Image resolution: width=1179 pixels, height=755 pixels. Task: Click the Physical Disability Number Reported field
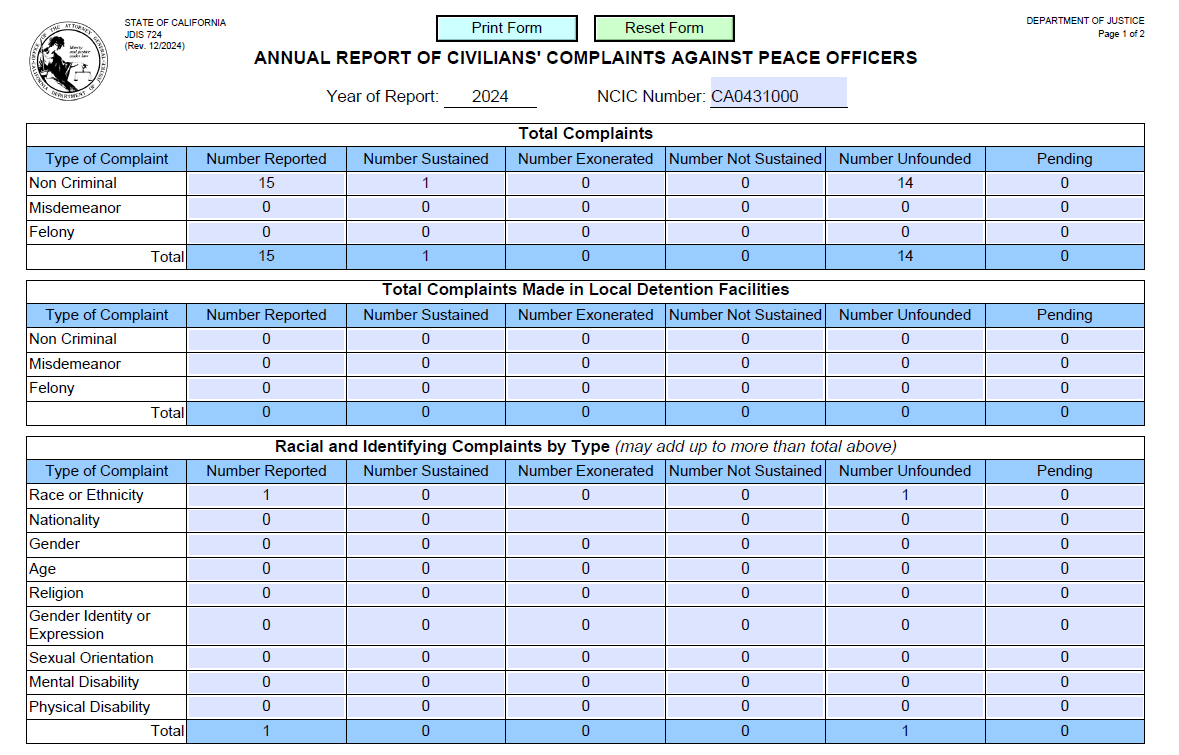pyautogui.click(x=265, y=706)
